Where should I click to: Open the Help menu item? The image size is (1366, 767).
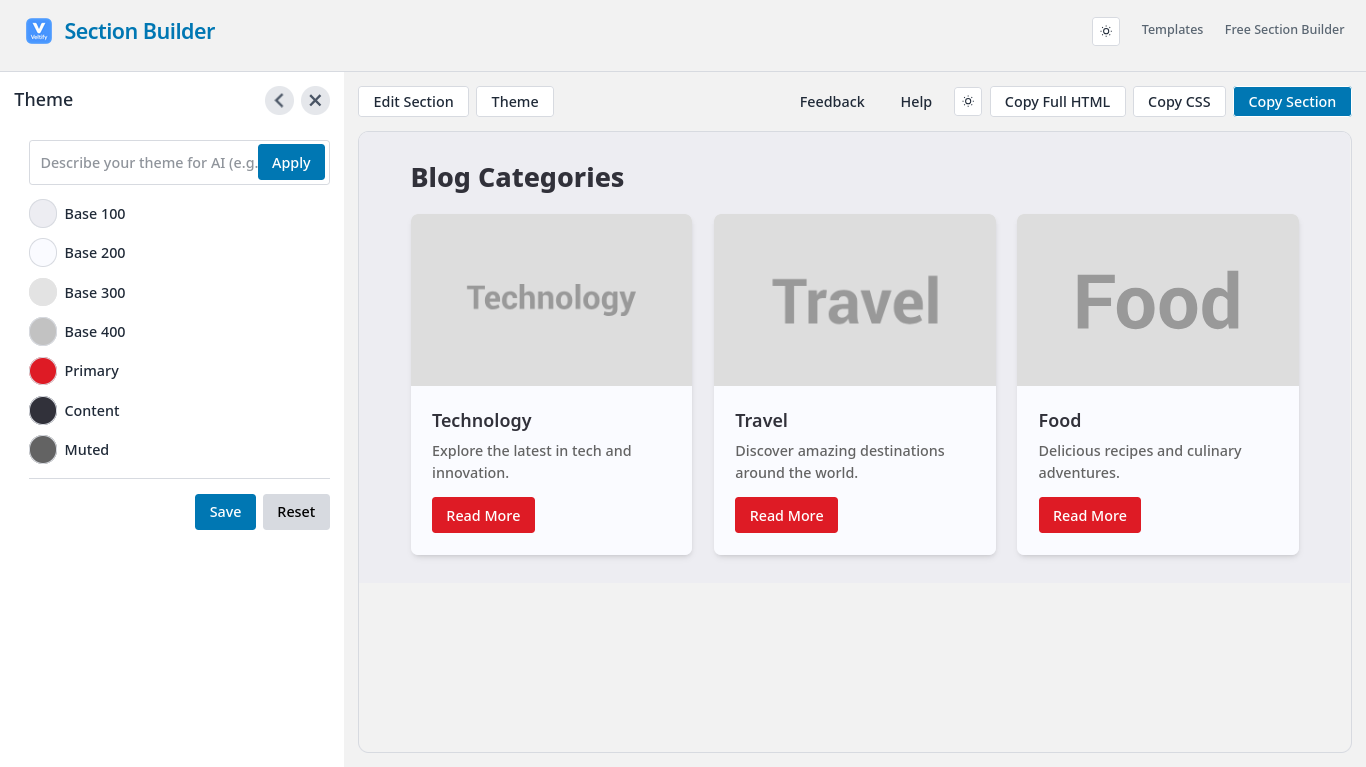[916, 102]
